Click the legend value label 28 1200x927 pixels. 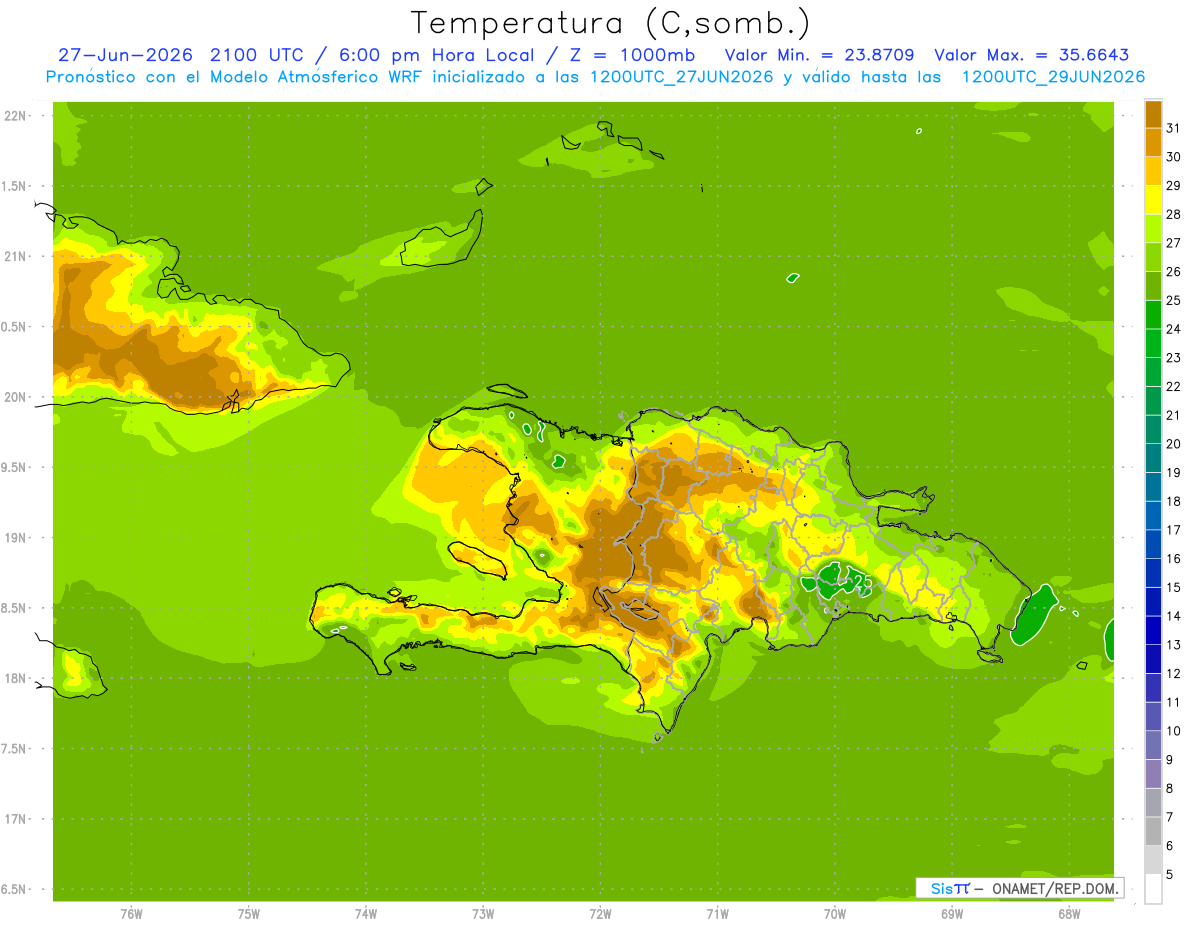pos(1173,214)
